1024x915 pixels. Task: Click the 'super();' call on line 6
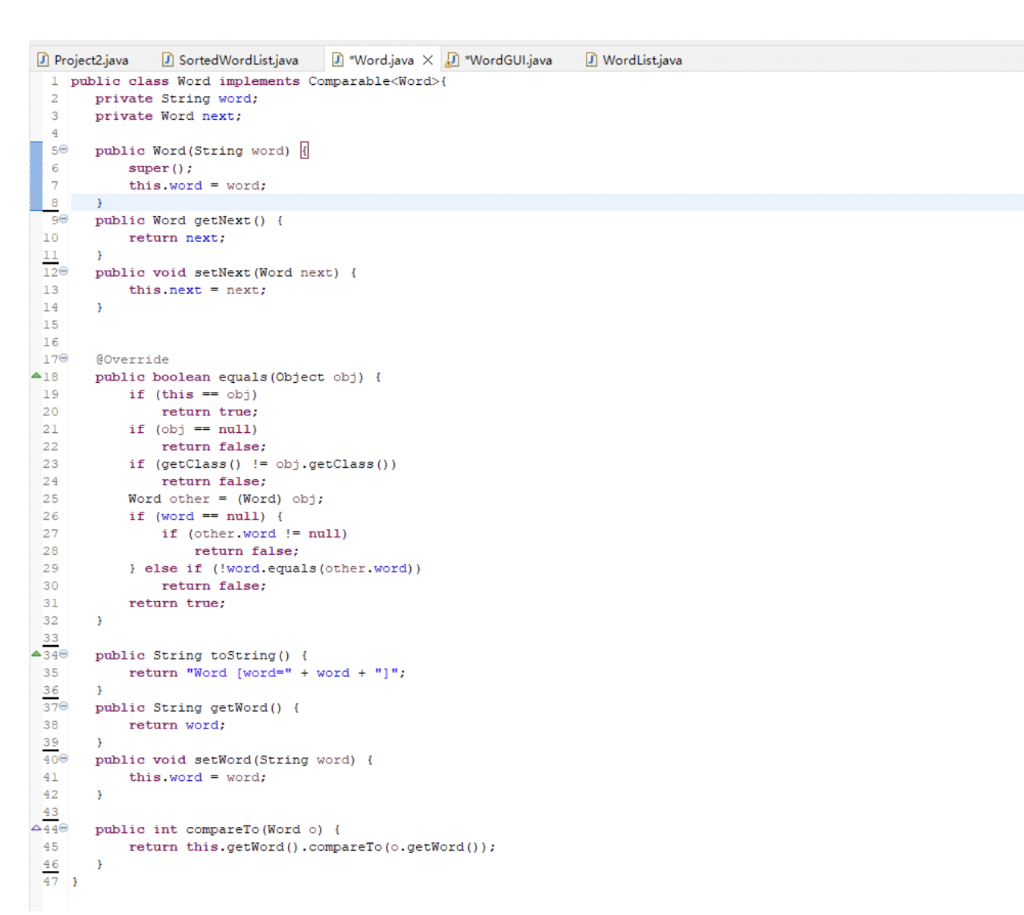161,169
